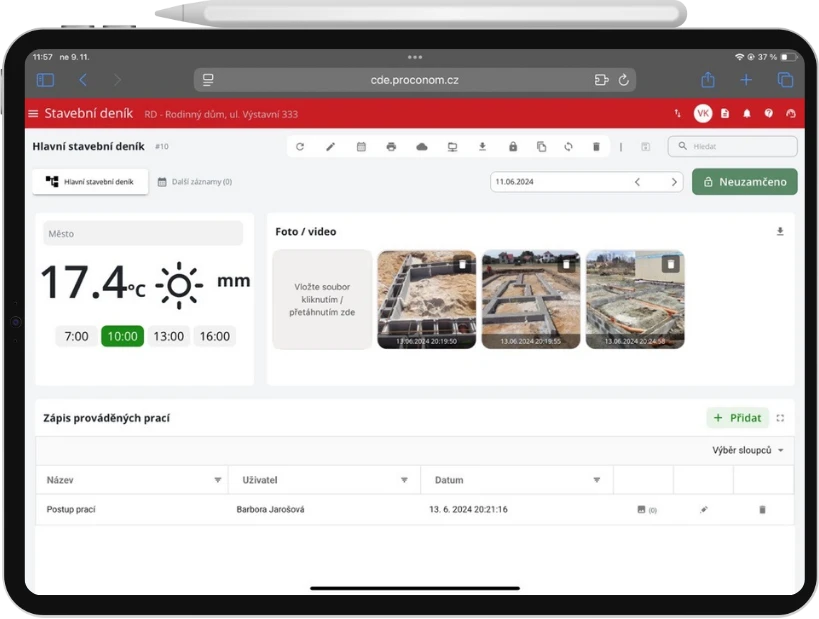Click the cloud icon in the toolbar
Image resolution: width=819 pixels, height=619 pixels.
click(x=422, y=147)
